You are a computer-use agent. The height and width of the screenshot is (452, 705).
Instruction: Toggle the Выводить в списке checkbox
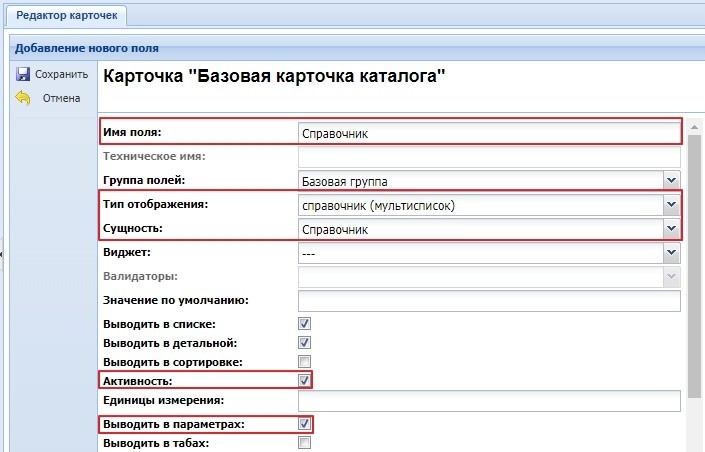click(305, 324)
